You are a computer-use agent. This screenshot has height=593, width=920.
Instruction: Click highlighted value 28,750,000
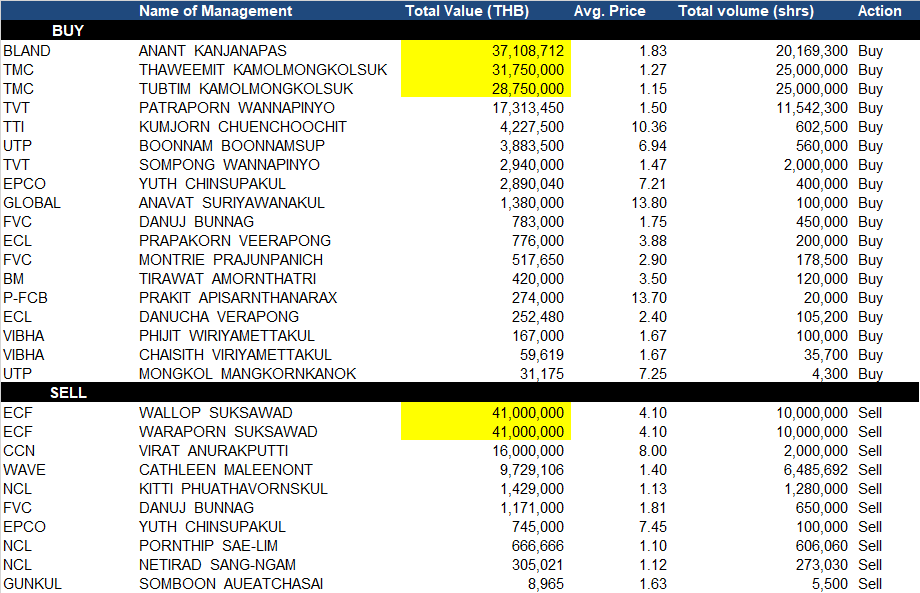(527, 89)
